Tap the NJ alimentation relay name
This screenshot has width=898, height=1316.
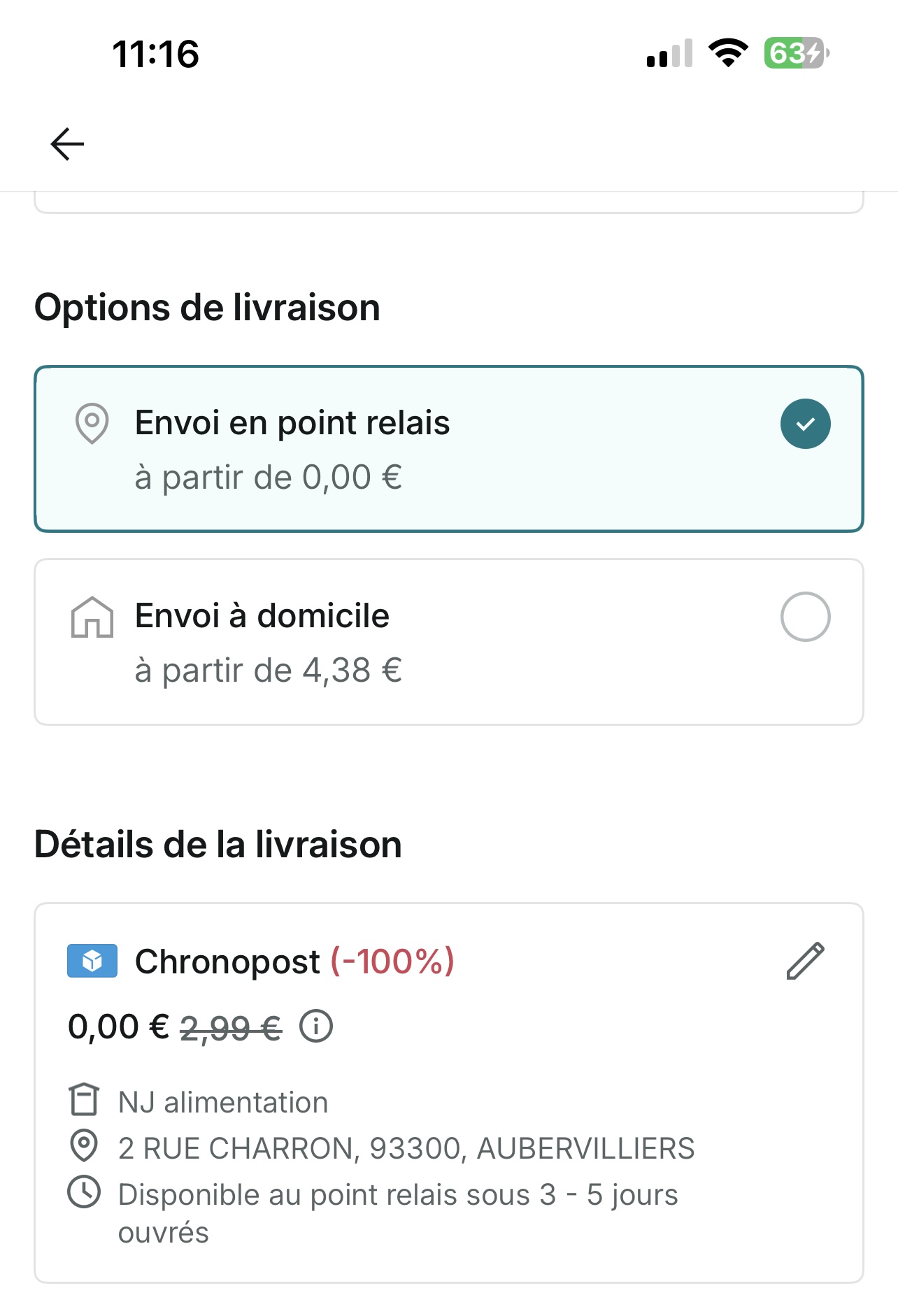tap(222, 1102)
